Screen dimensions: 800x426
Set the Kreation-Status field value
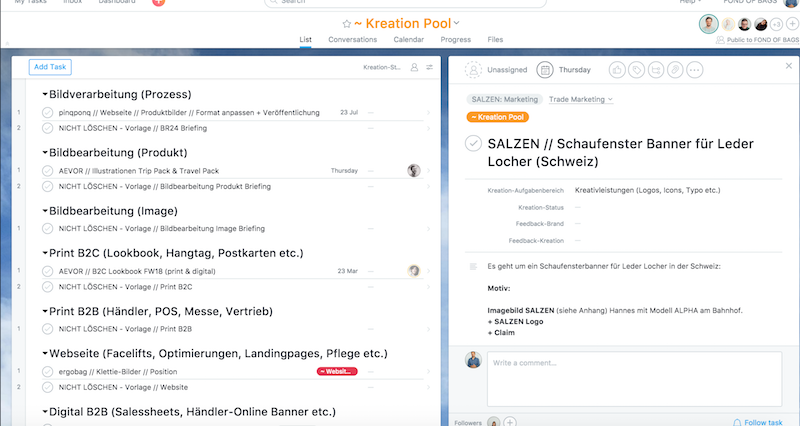click(x=578, y=207)
